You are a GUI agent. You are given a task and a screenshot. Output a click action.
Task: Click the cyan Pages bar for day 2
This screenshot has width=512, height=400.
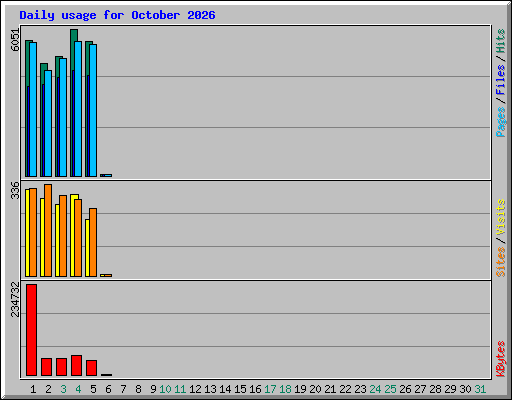tap(48, 123)
